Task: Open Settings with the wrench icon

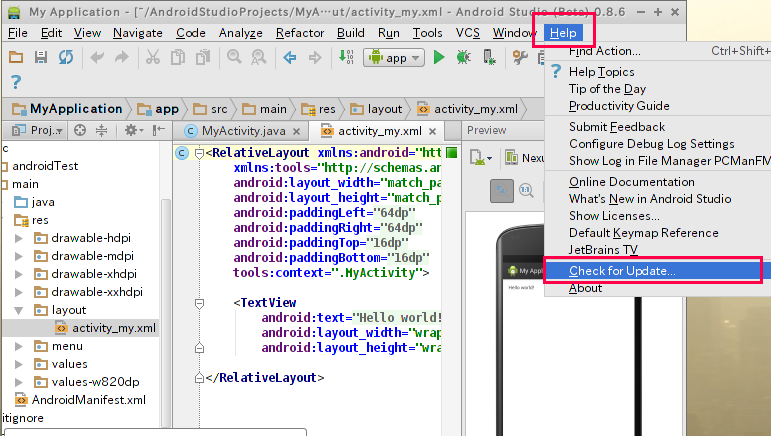Action: click(520, 58)
